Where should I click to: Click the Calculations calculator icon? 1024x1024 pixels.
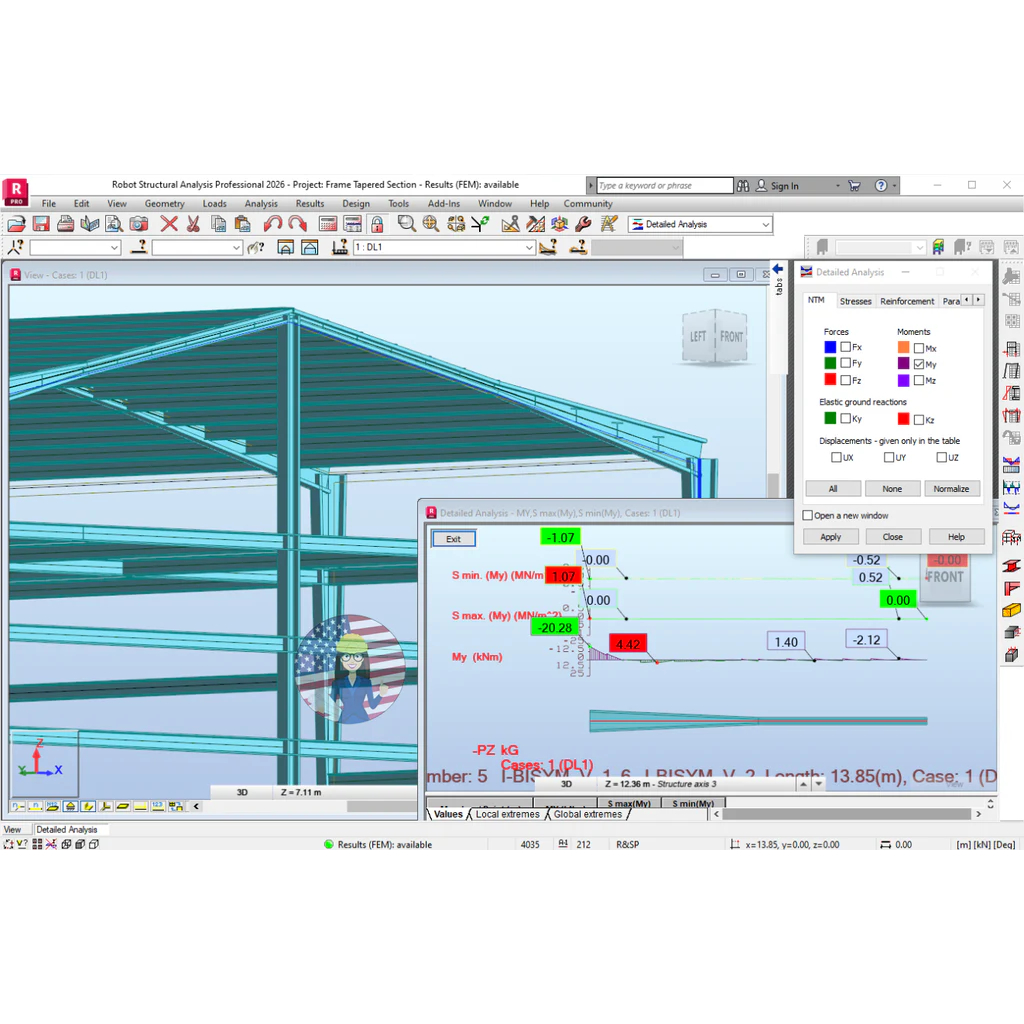(x=328, y=224)
